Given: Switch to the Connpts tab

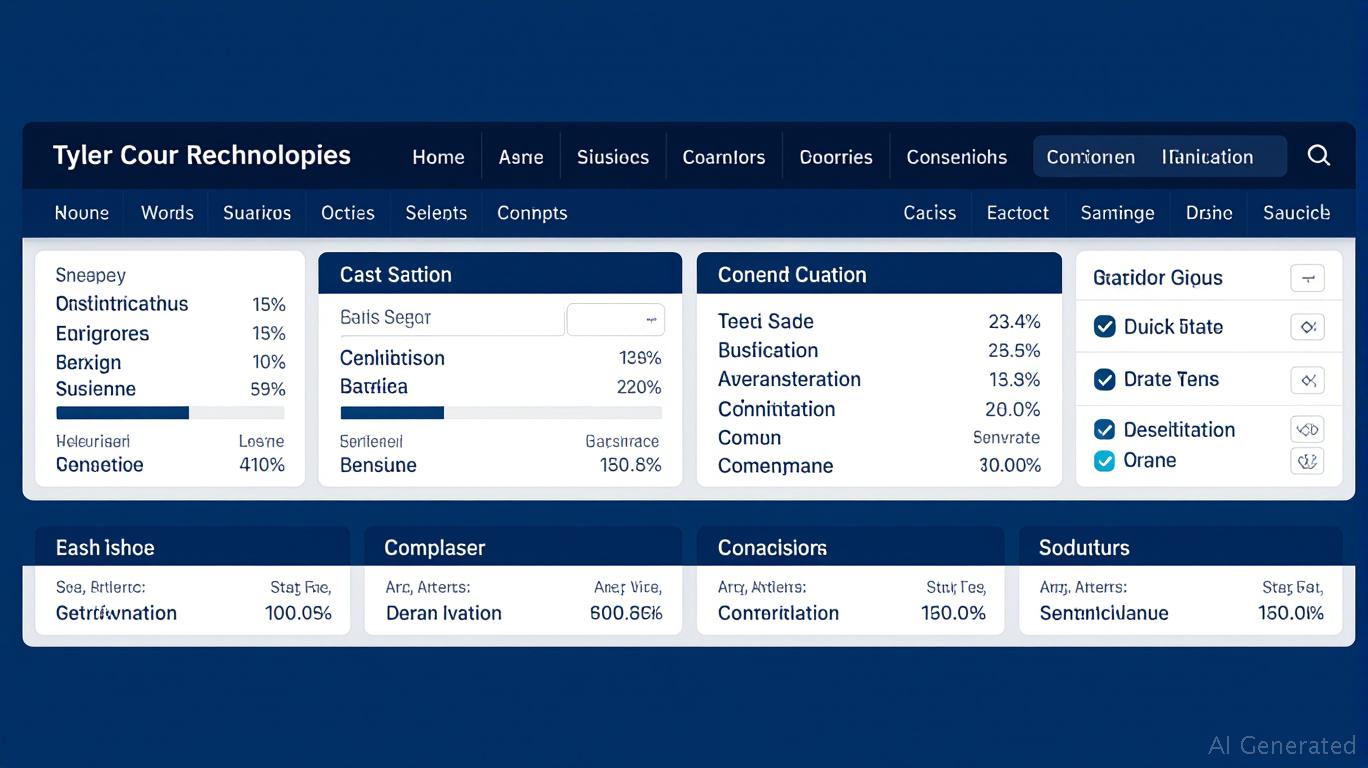Looking at the screenshot, I should coord(532,213).
